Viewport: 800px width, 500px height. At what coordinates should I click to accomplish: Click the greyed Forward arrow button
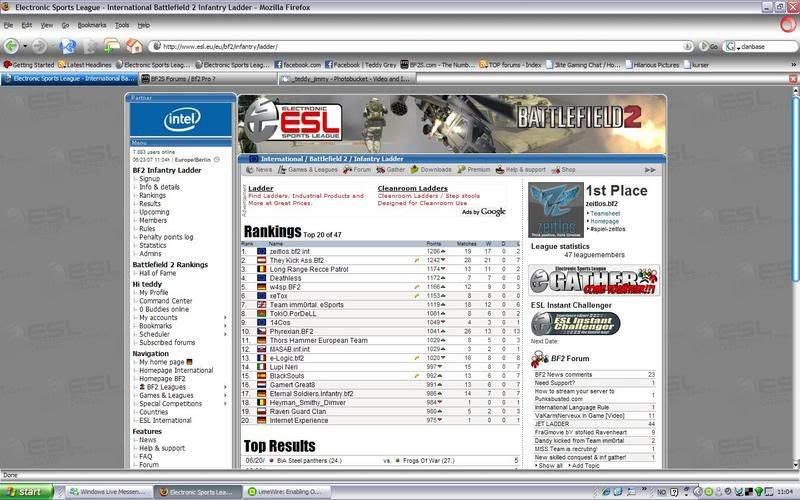(x=39, y=46)
